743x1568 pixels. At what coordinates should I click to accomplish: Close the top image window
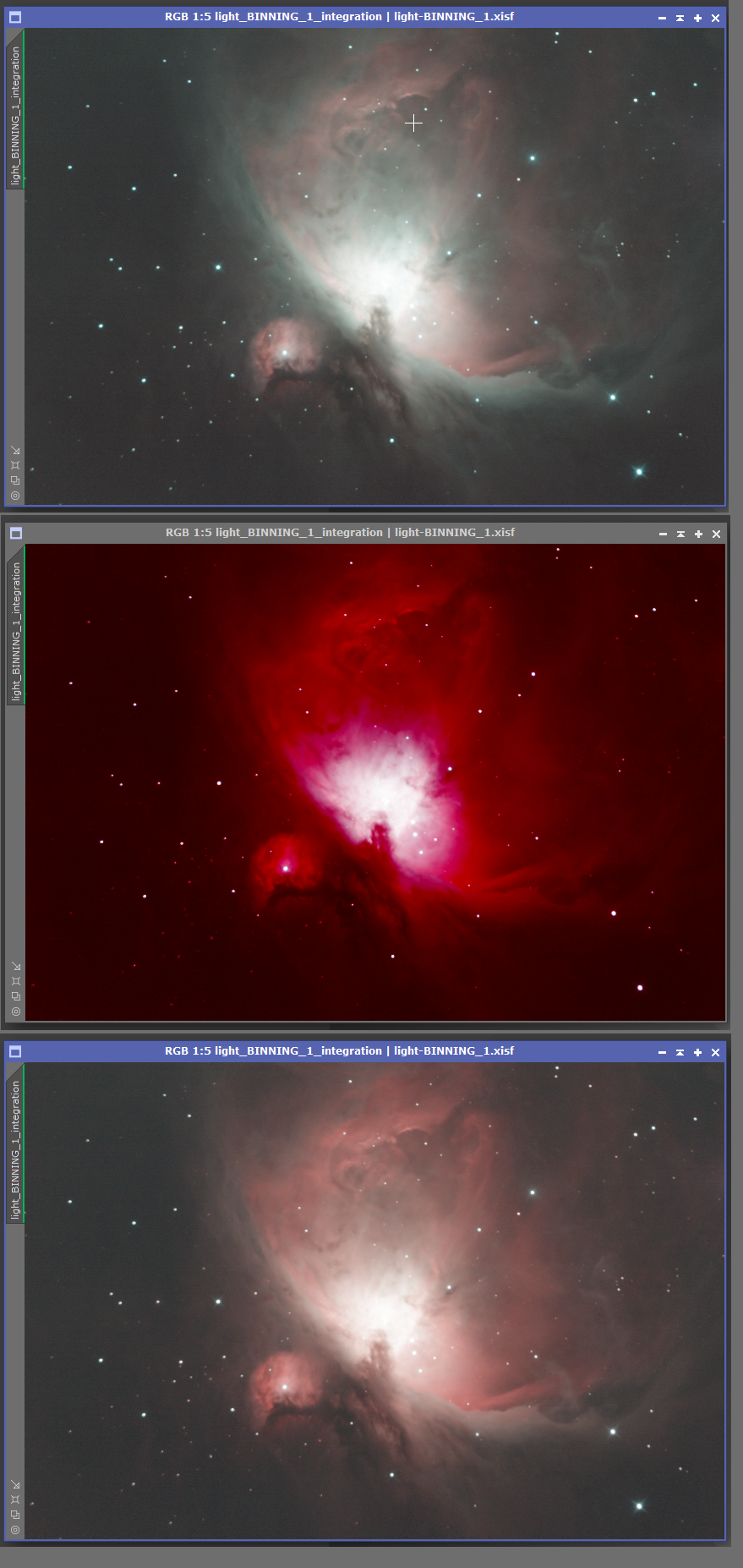[x=715, y=18]
